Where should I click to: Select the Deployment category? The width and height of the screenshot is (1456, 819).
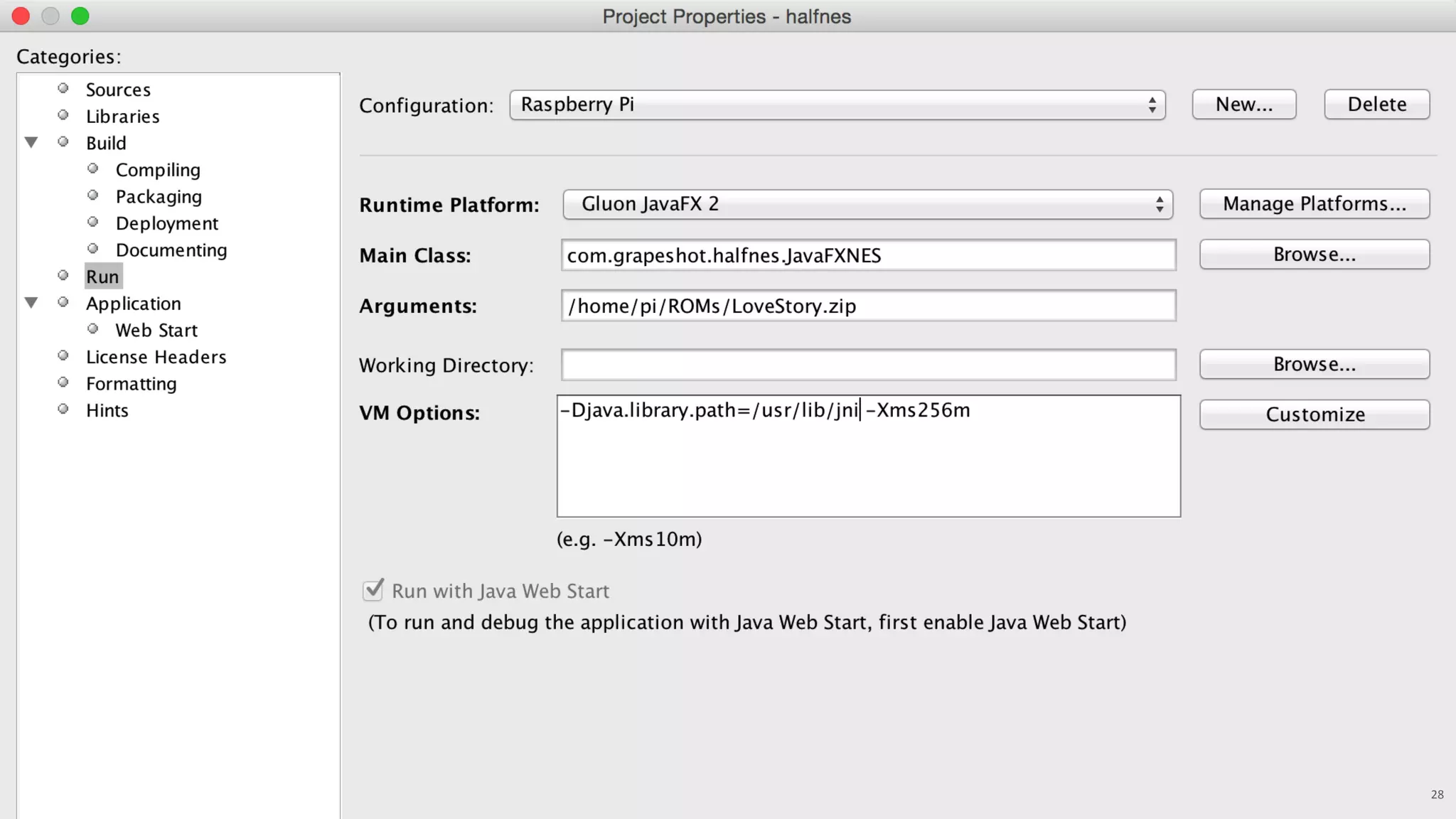click(167, 223)
